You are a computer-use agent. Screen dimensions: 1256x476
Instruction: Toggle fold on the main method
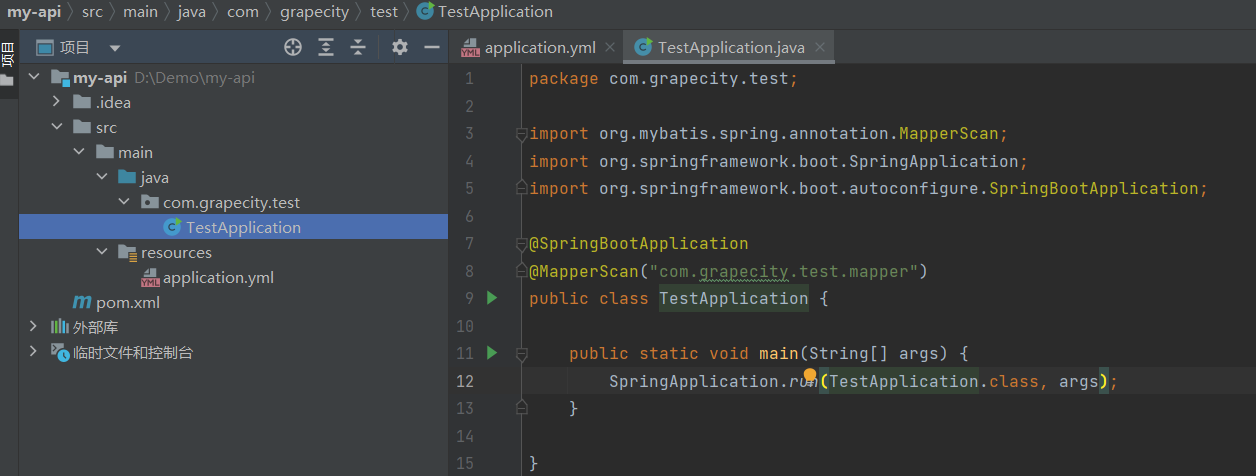point(520,354)
